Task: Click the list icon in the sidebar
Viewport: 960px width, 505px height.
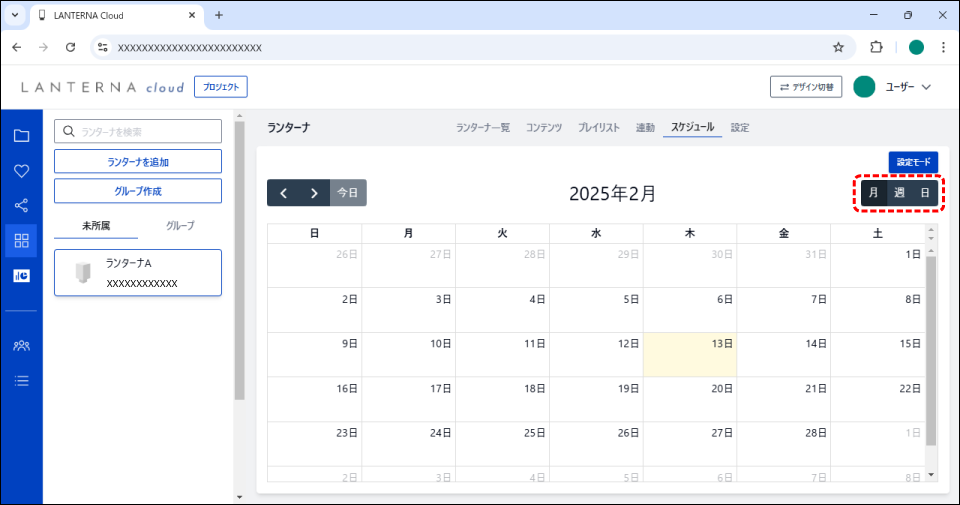Action: tap(21, 380)
